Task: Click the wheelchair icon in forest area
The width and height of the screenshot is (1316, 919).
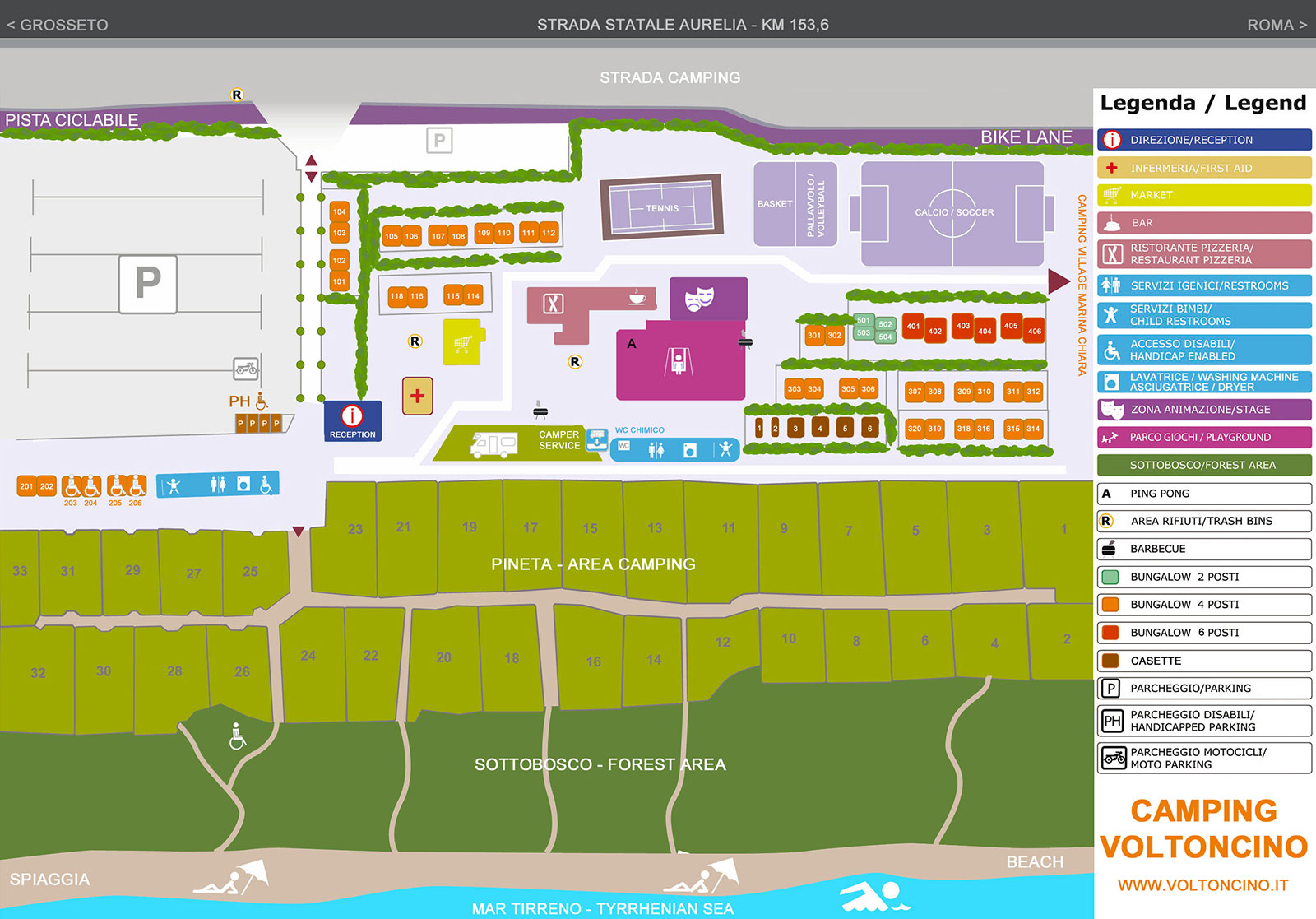Action: click(x=237, y=737)
